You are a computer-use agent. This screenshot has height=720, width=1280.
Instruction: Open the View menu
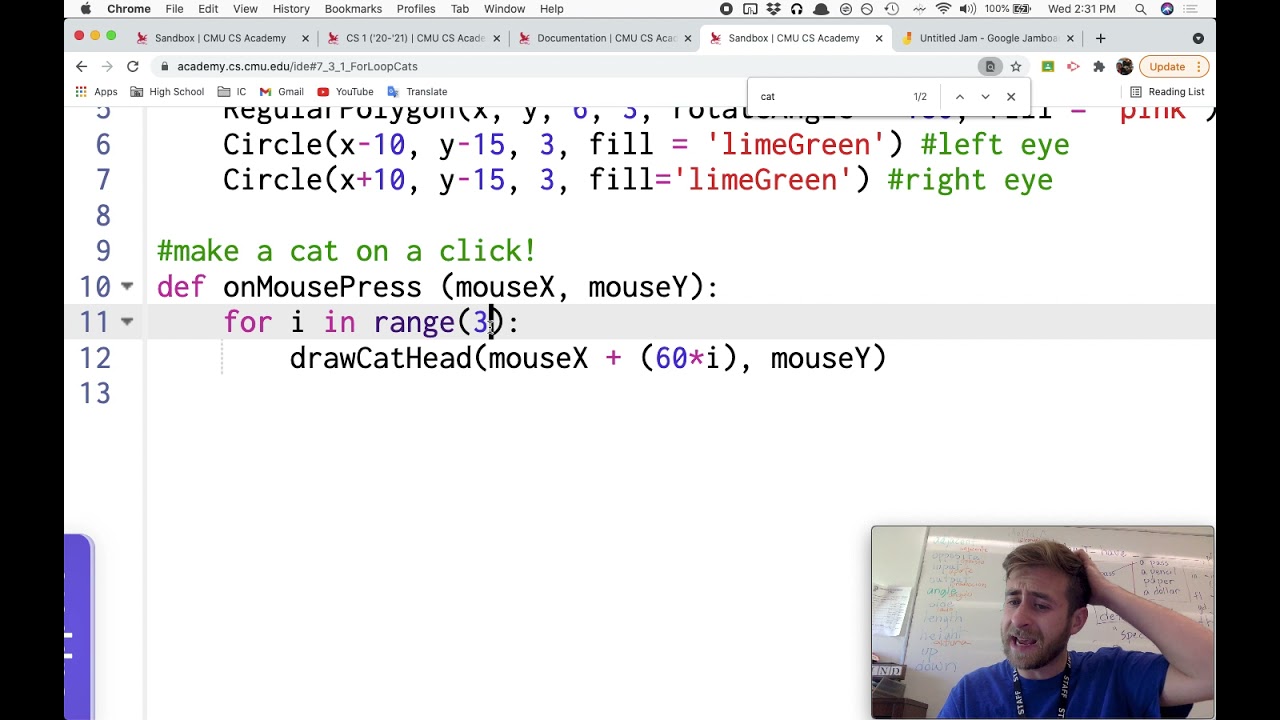(x=245, y=9)
